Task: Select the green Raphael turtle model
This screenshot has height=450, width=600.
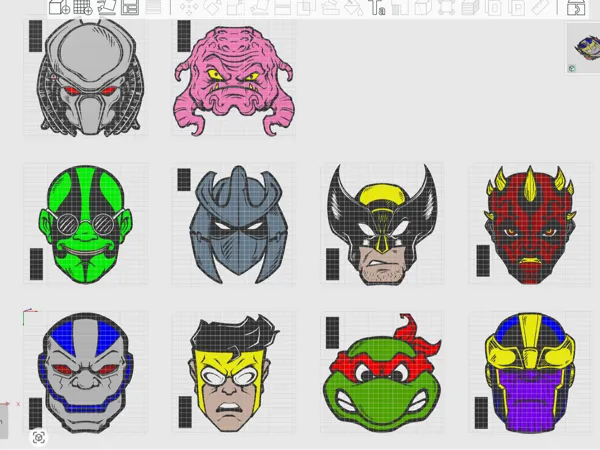Action: click(x=382, y=373)
